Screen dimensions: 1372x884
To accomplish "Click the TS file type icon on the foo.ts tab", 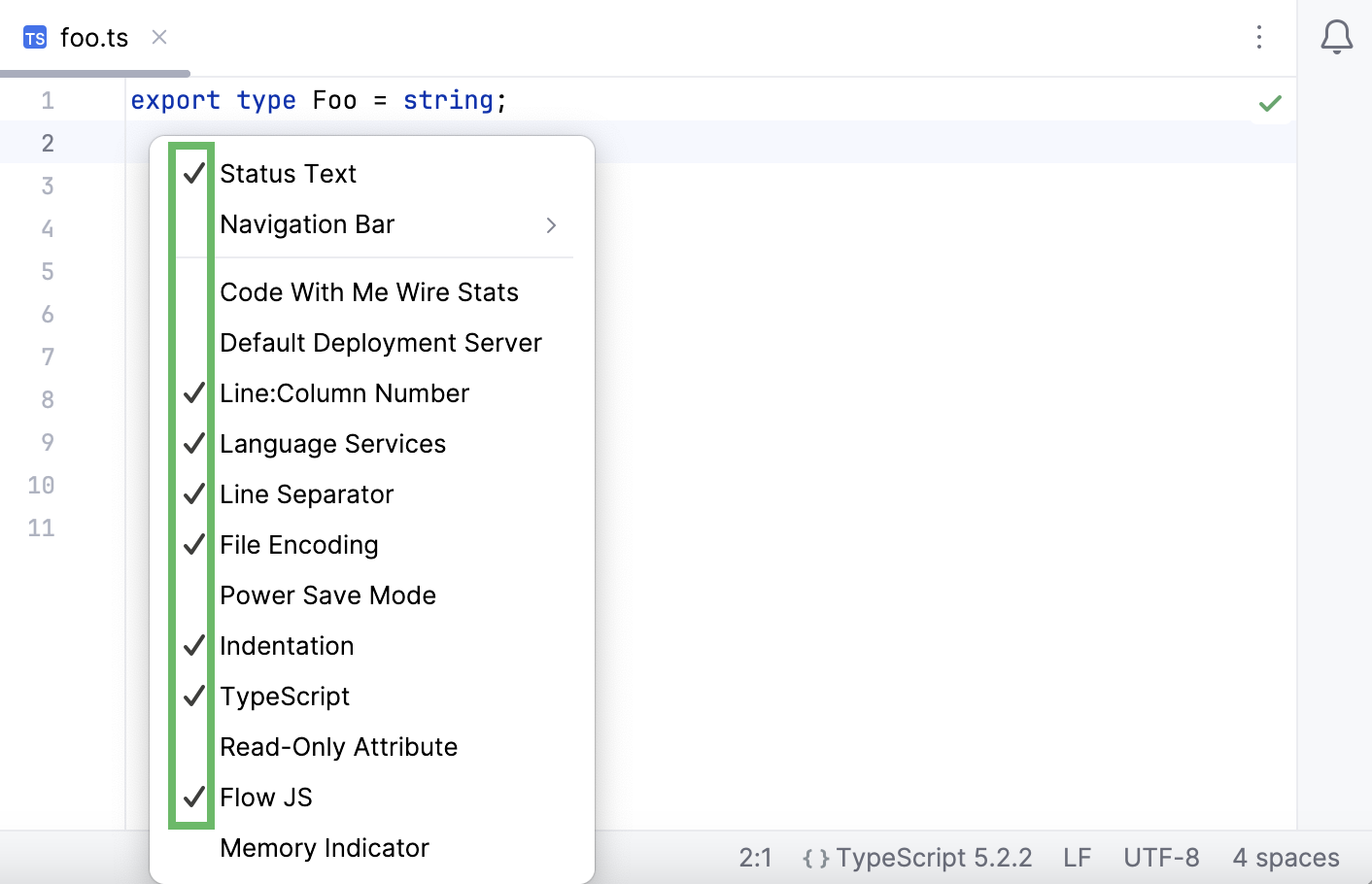I will (34, 37).
